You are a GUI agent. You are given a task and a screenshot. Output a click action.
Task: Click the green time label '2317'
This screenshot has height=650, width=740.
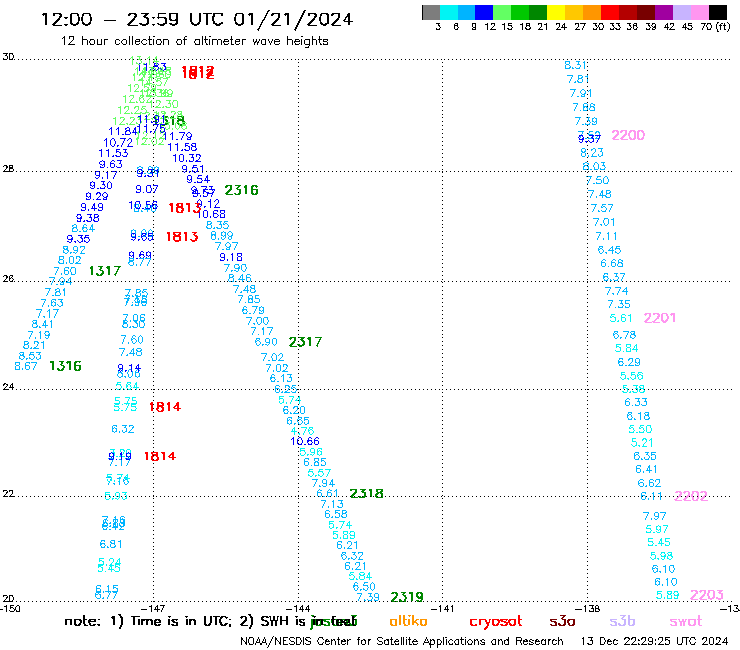(x=305, y=342)
